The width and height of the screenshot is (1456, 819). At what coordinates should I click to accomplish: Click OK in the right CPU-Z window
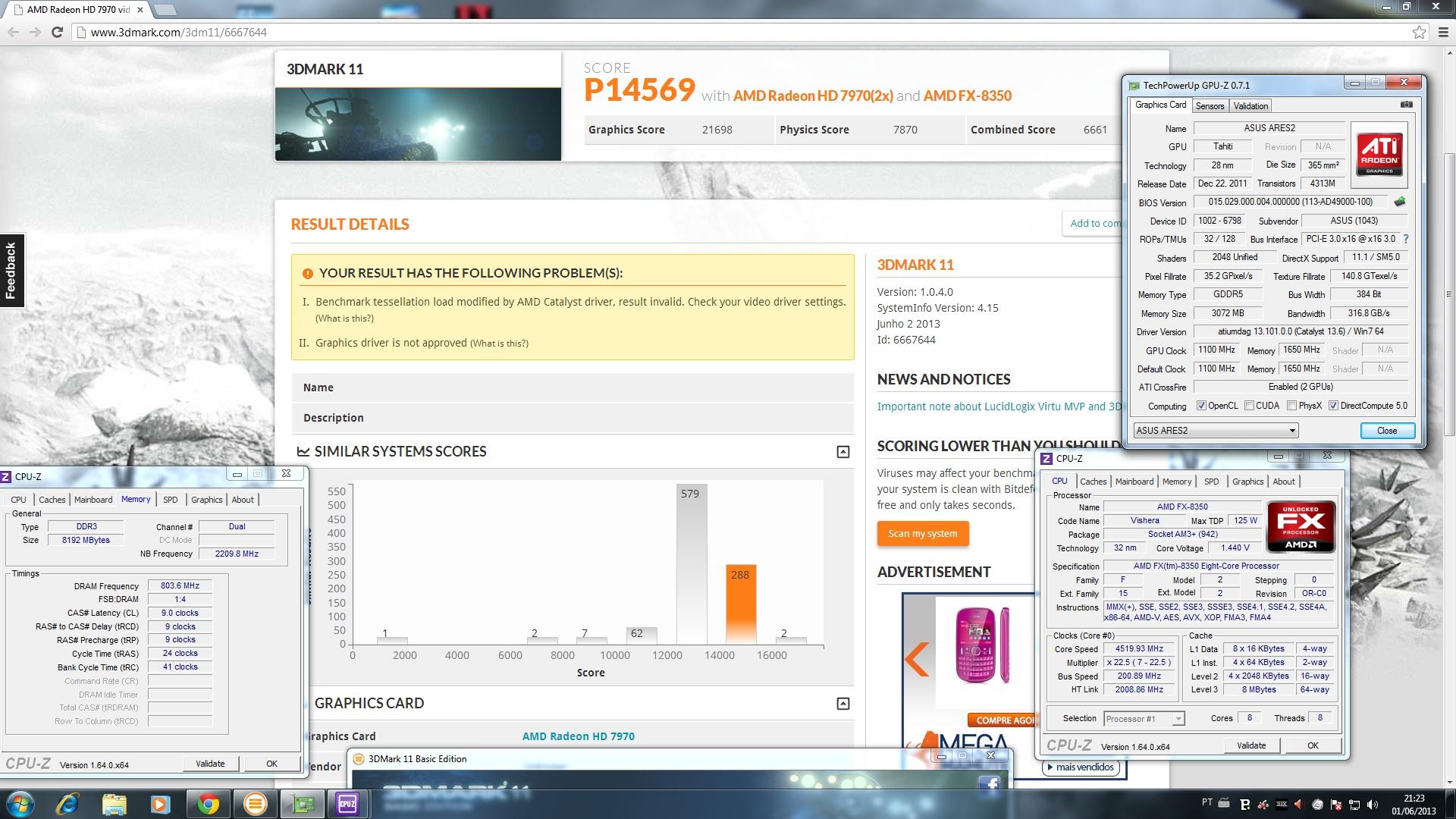1313,745
